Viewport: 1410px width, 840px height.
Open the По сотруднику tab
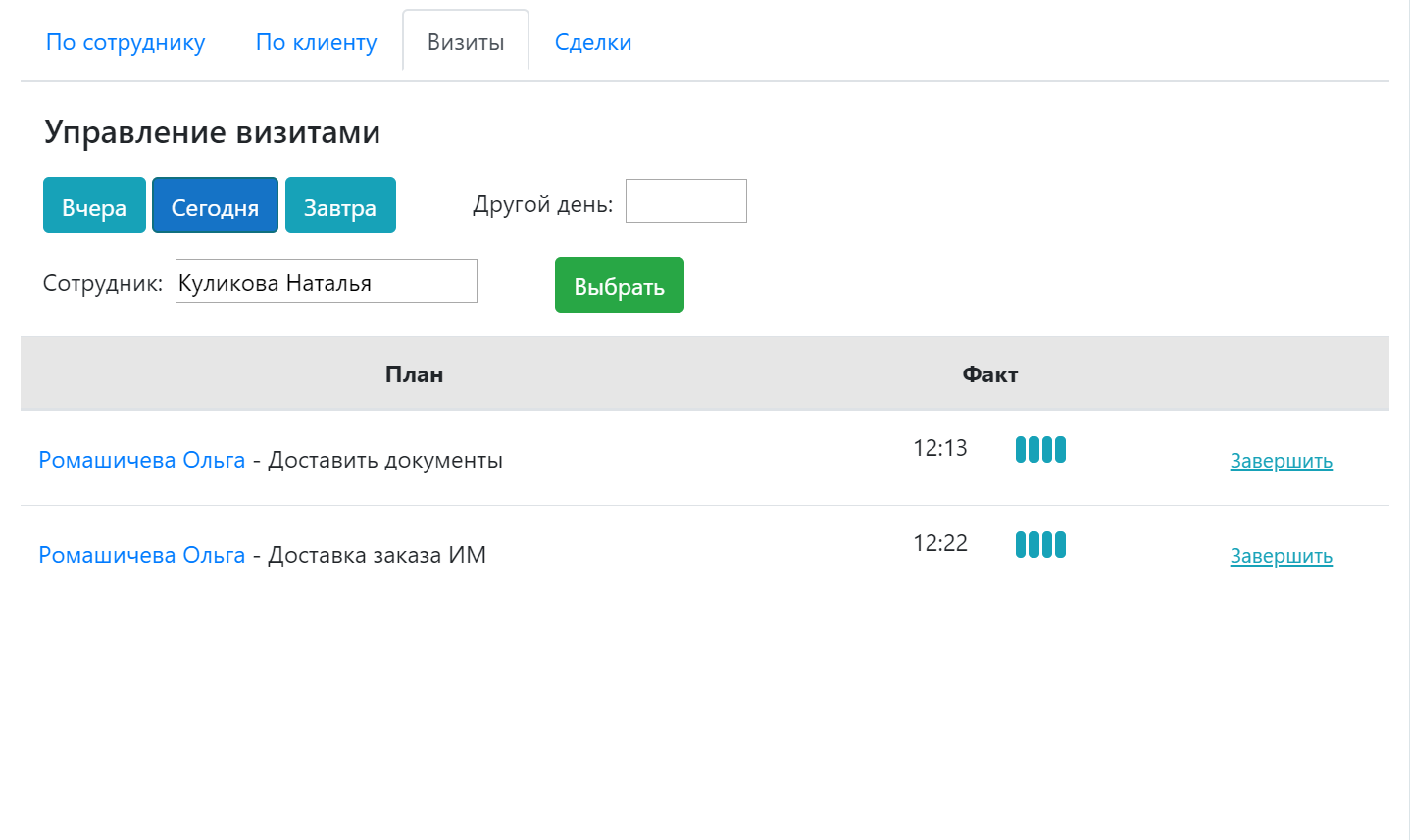point(126,43)
